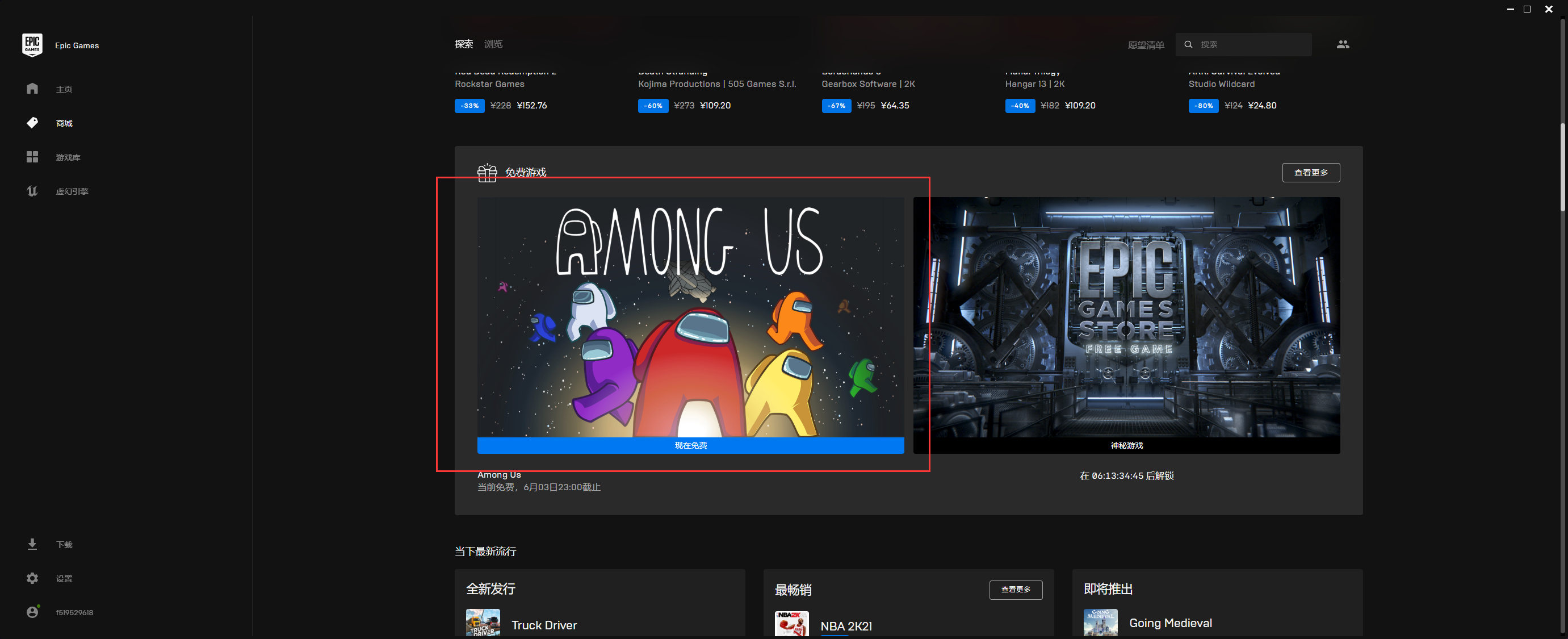The image size is (1568, 639).
Task: Click the -40% discount badge
Action: pos(1020,106)
